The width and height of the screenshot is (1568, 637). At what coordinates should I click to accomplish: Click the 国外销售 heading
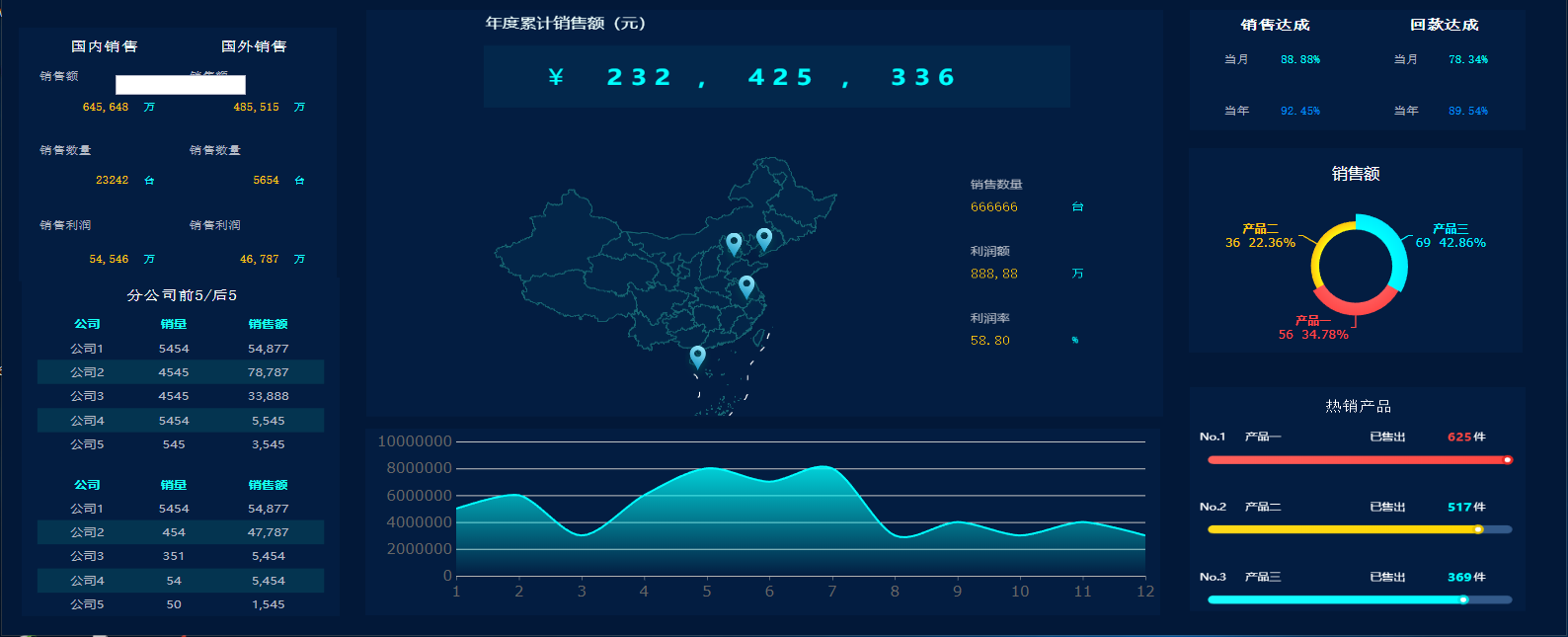tap(254, 46)
